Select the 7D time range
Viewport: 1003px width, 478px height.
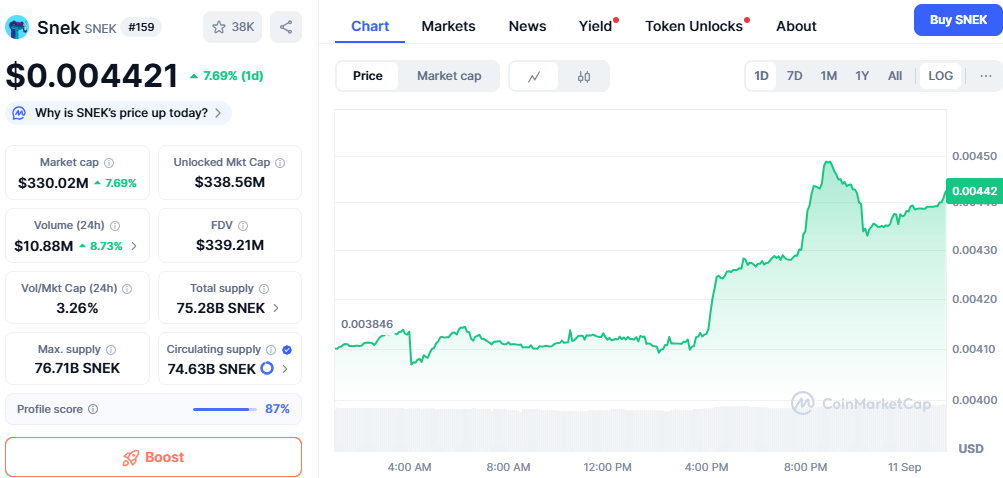[794, 76]
